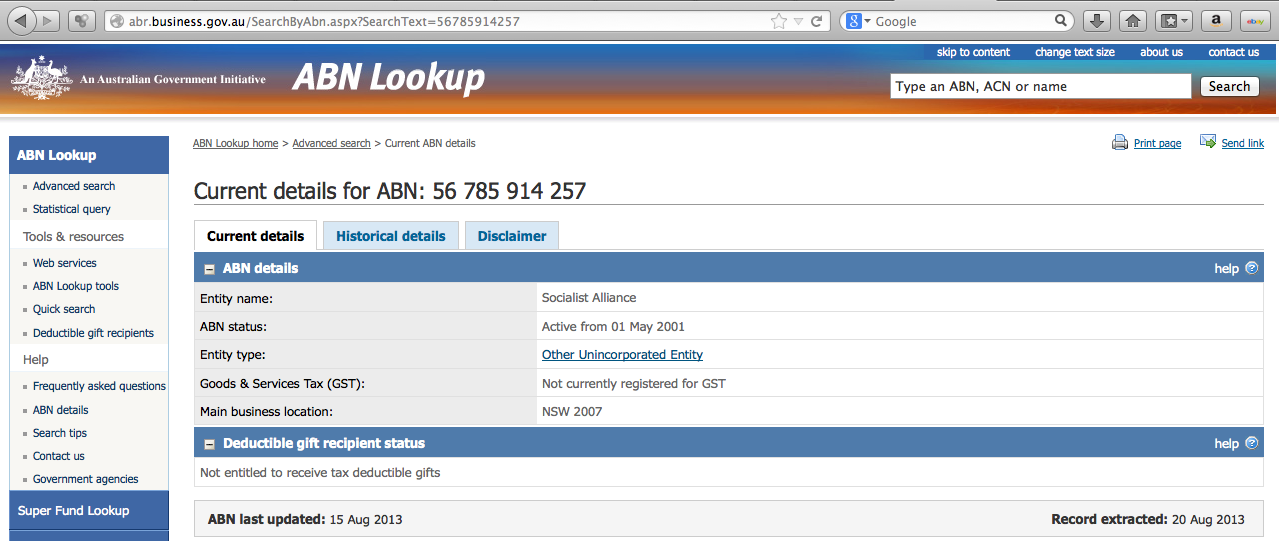
Task: Click 'Not entitled to receive tax deductible gifts'
Action: tap(320, 473)
